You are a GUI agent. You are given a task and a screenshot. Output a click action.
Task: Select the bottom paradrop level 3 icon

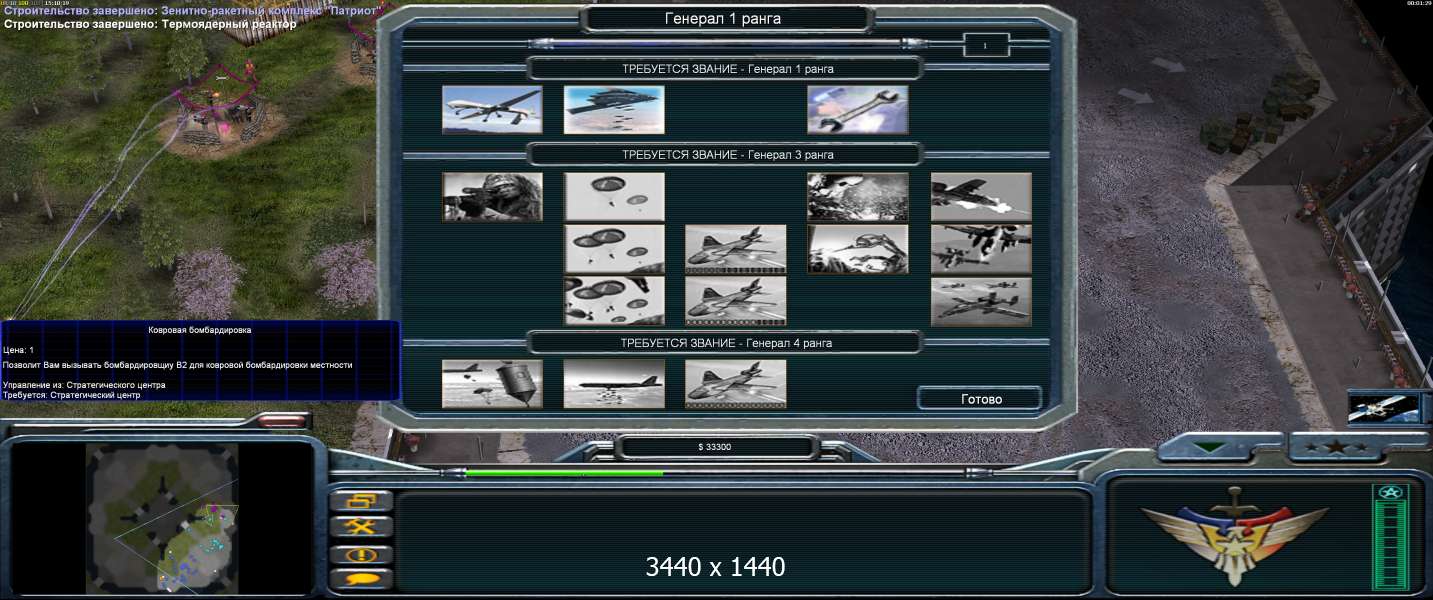[614, 301]
